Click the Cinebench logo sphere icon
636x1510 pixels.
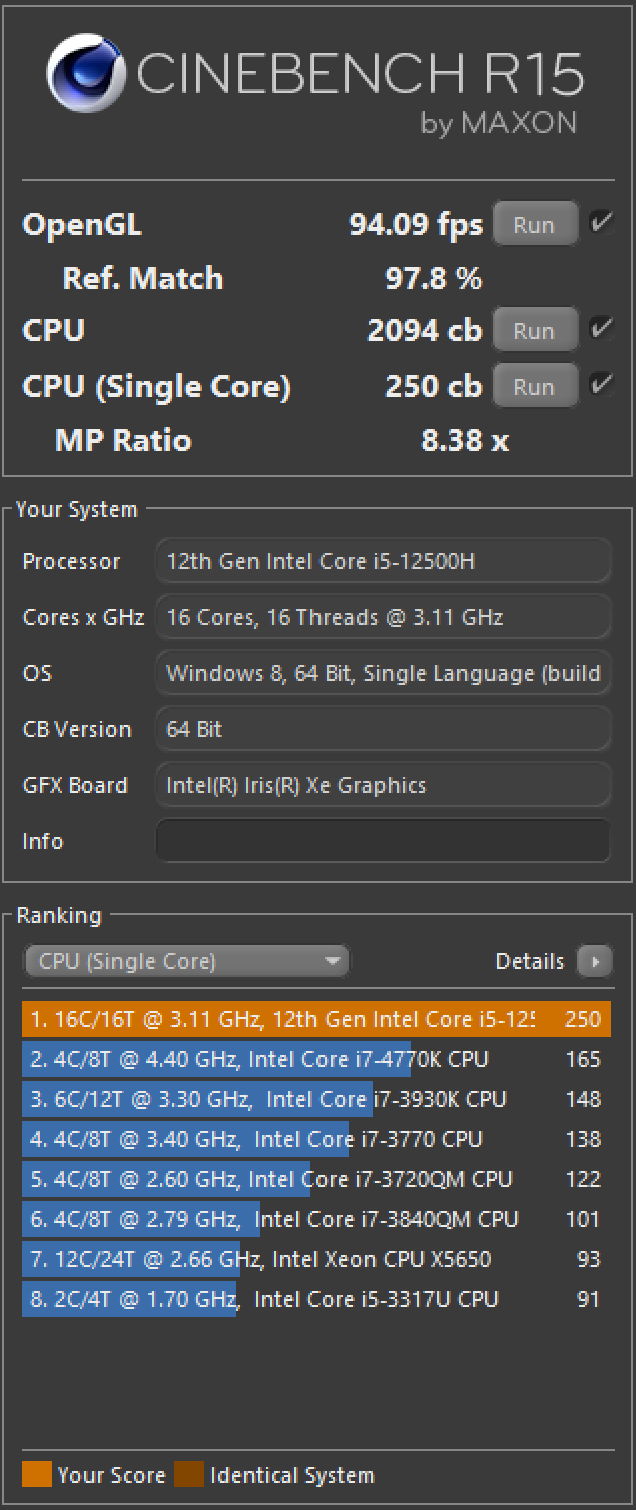coord(85,72)
